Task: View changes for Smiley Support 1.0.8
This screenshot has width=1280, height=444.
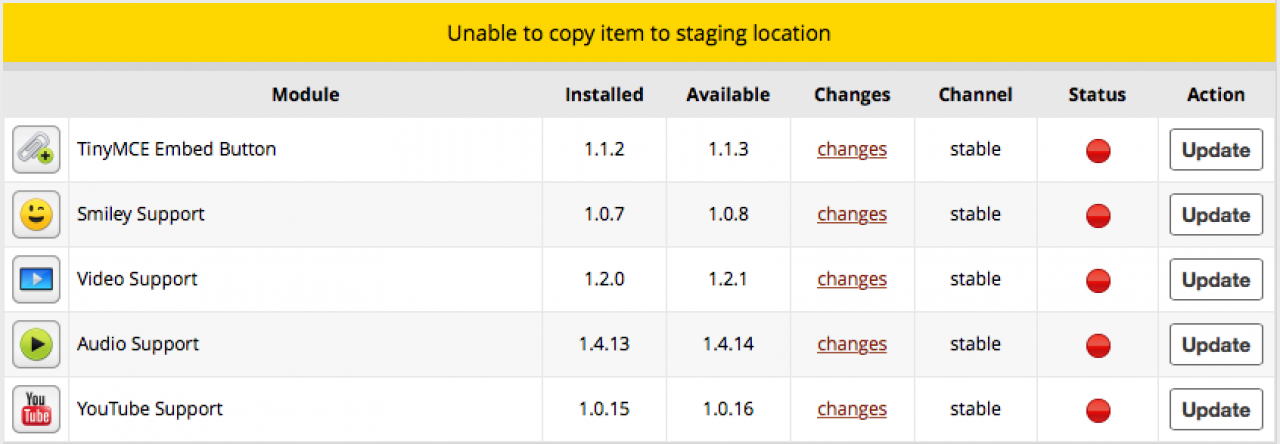Action: (852, 215)
